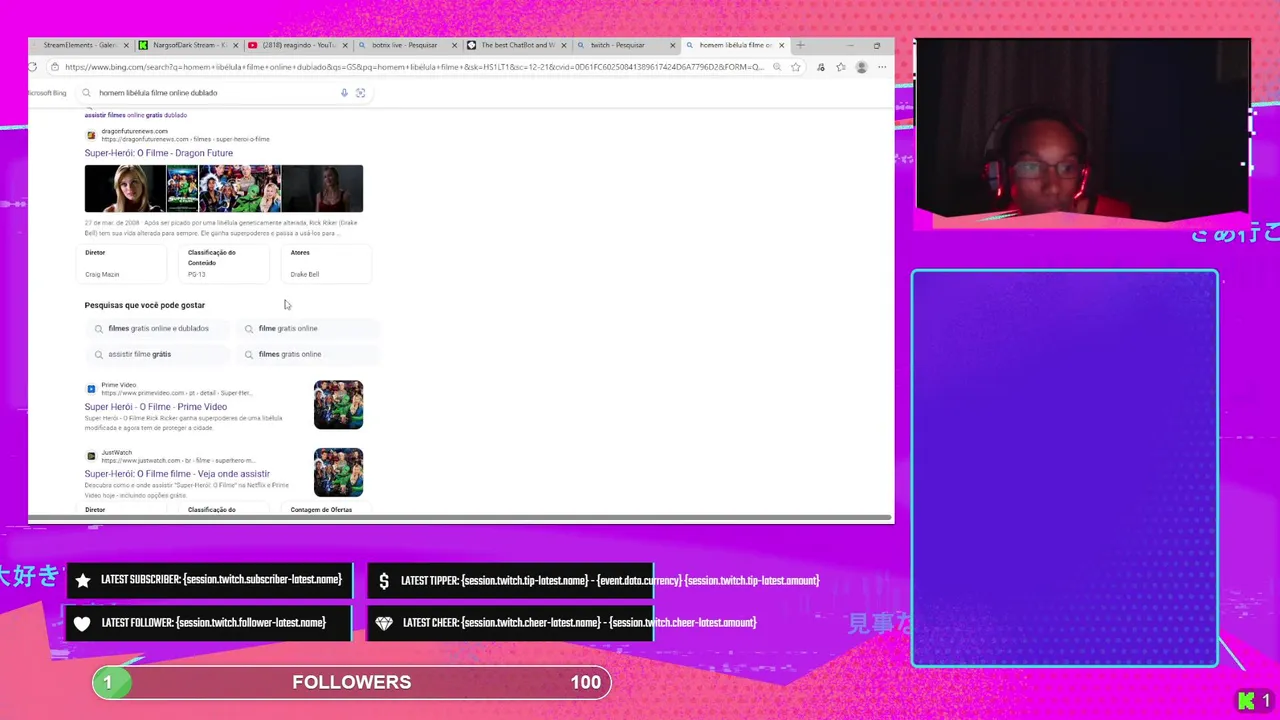Open the dark woman in red thumbnail

pos(322,189)
